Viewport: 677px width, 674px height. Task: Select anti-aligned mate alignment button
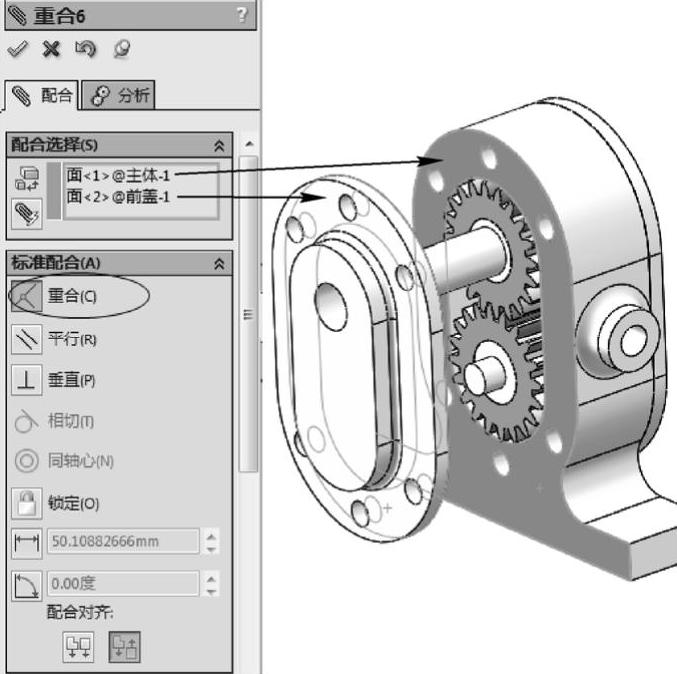click(124, 646)
